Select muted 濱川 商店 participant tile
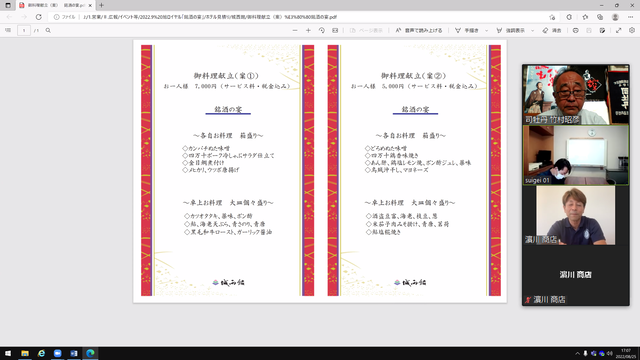This screenshot has width=640, height=360. 576,276
